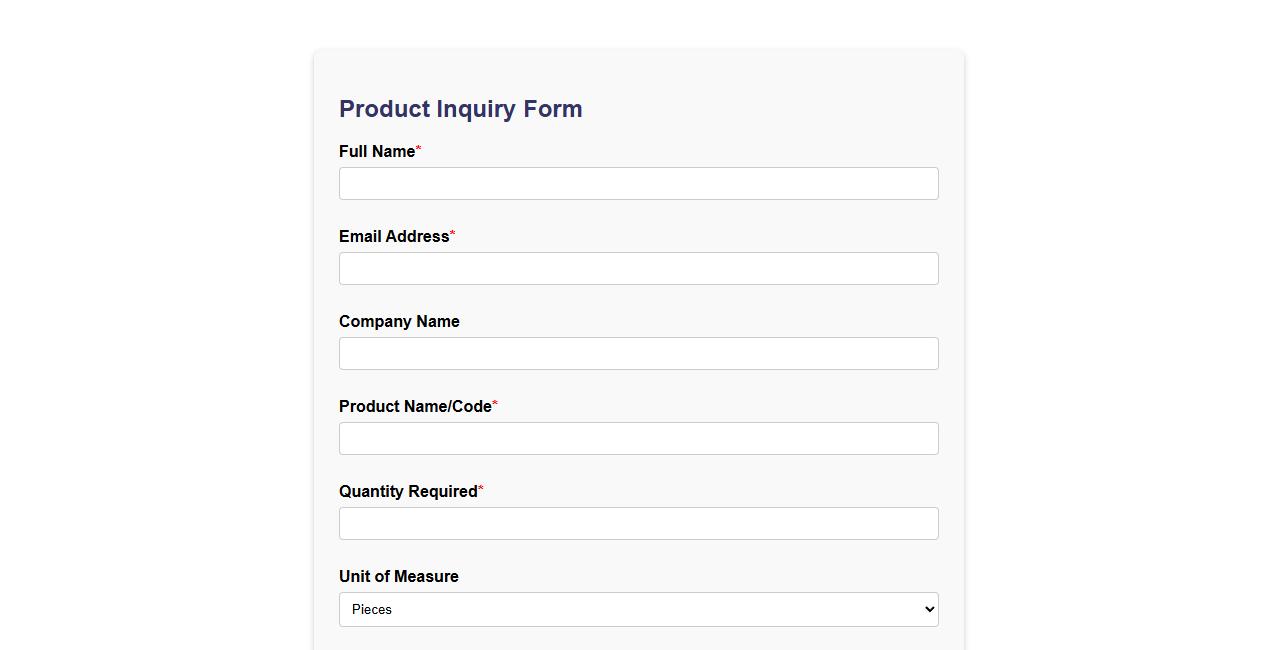
Task: Click the red asterisk beside Email Address
Action: click(451, 233)
